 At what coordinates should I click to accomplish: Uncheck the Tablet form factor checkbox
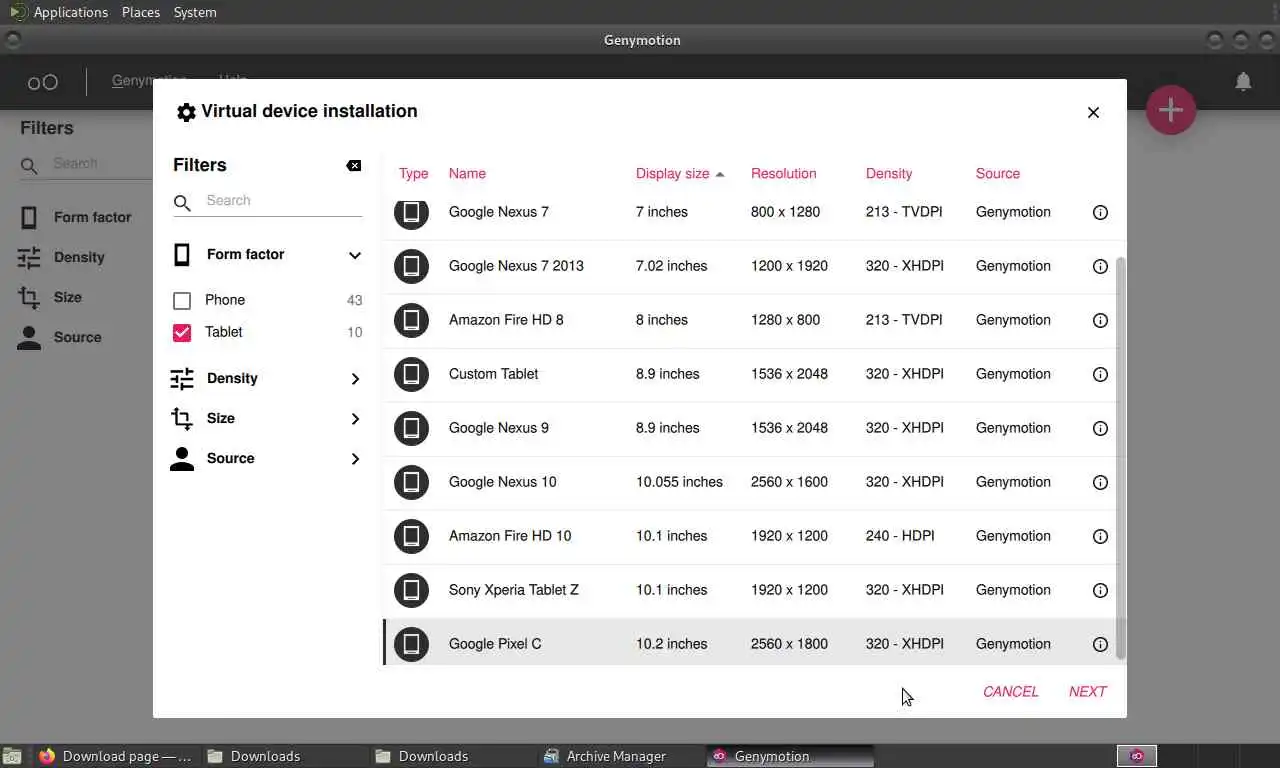pos(182,332)
